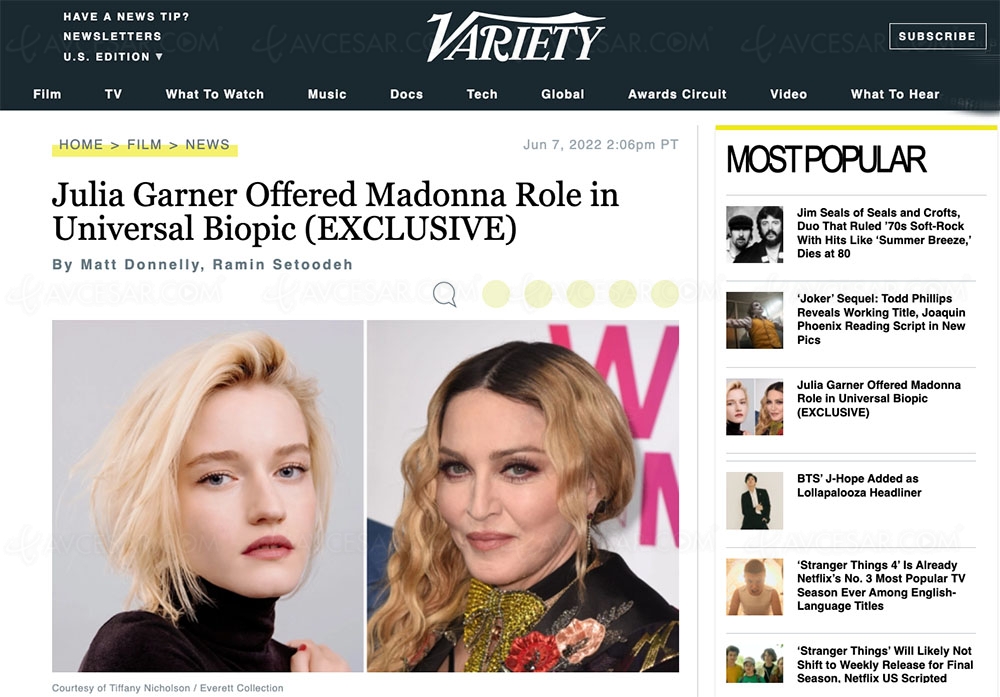This screenshot has width=1000, height=697.
Task: Open the Film menu
Action: [x=47, y=94]
